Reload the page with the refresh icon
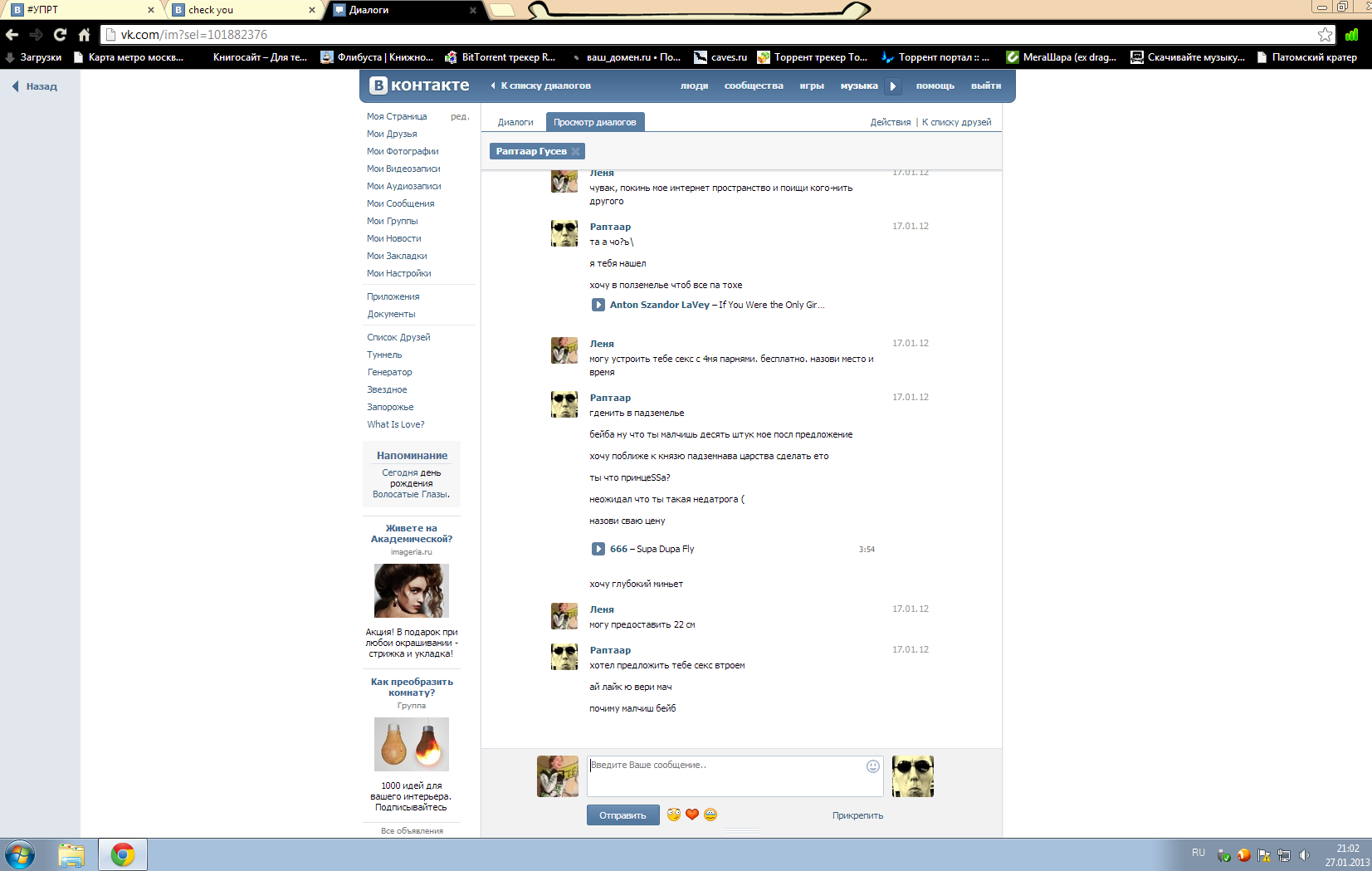The image size is (1372, 871). tap(60, 35)
